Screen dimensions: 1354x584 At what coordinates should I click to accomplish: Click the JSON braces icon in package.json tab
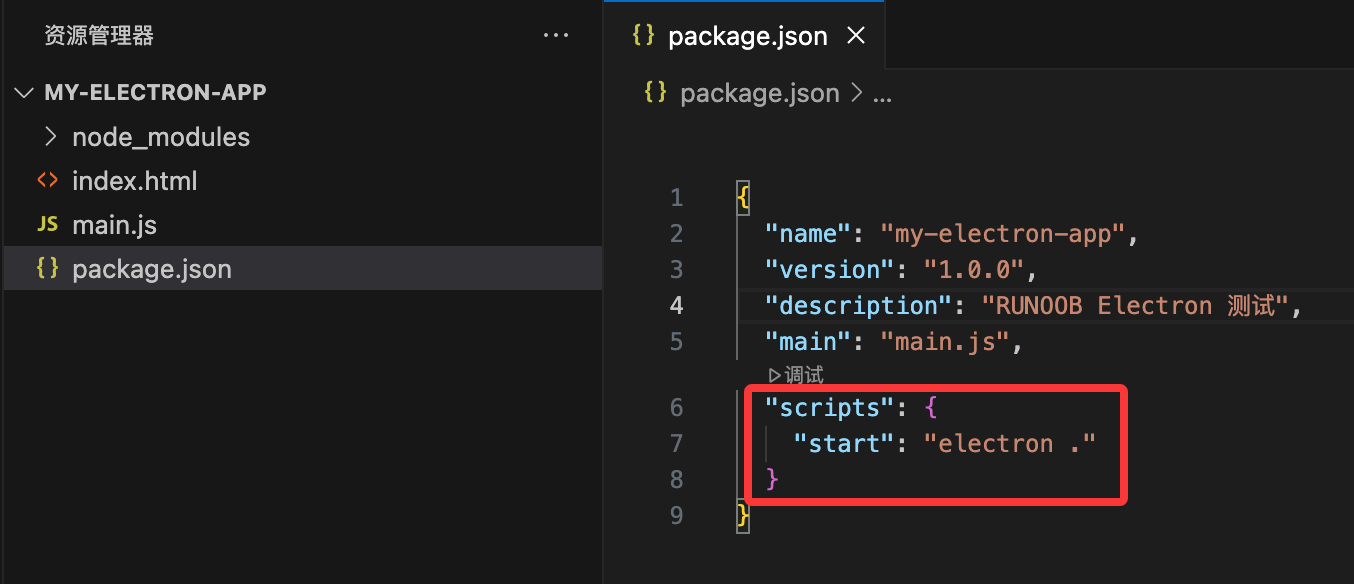pos(644,36)
